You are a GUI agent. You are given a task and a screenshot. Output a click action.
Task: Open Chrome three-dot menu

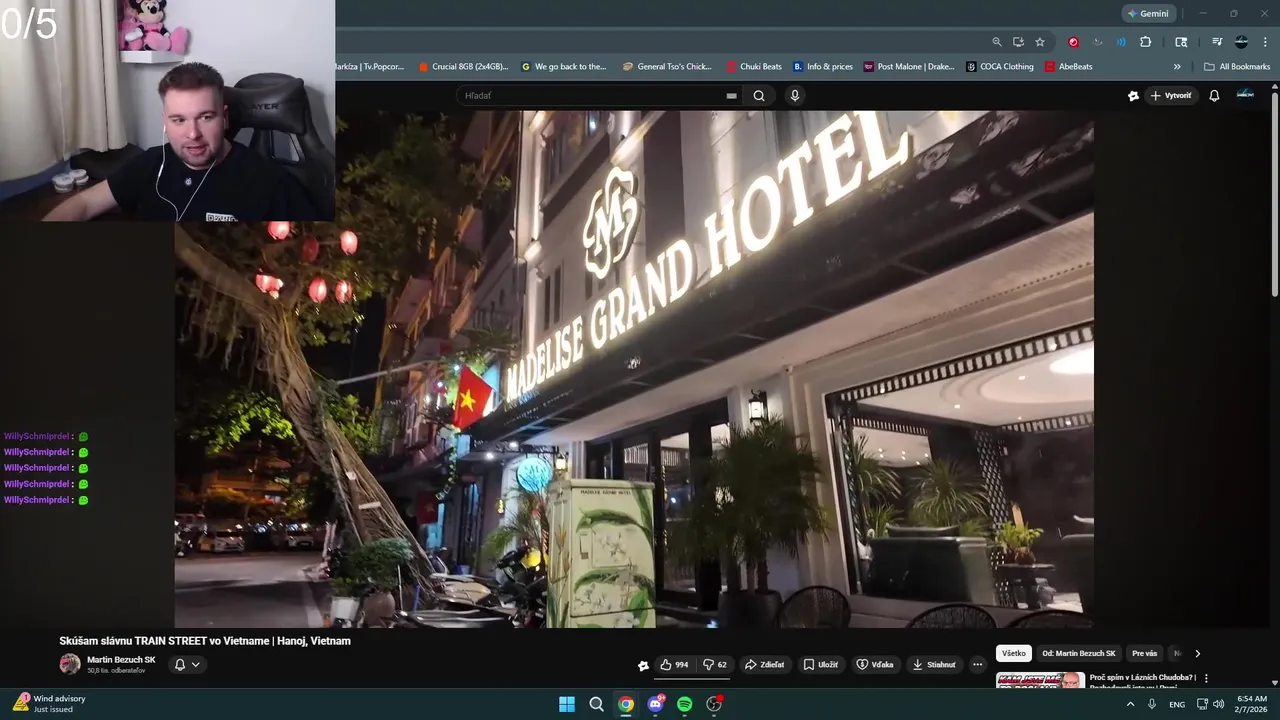(x=1264, y=42)
